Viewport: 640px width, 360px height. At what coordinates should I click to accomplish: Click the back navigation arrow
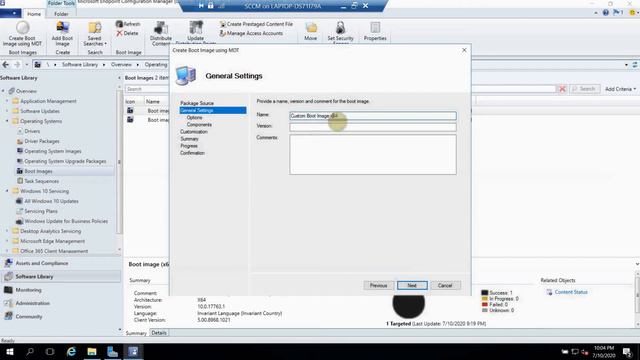tap(6, 64)
